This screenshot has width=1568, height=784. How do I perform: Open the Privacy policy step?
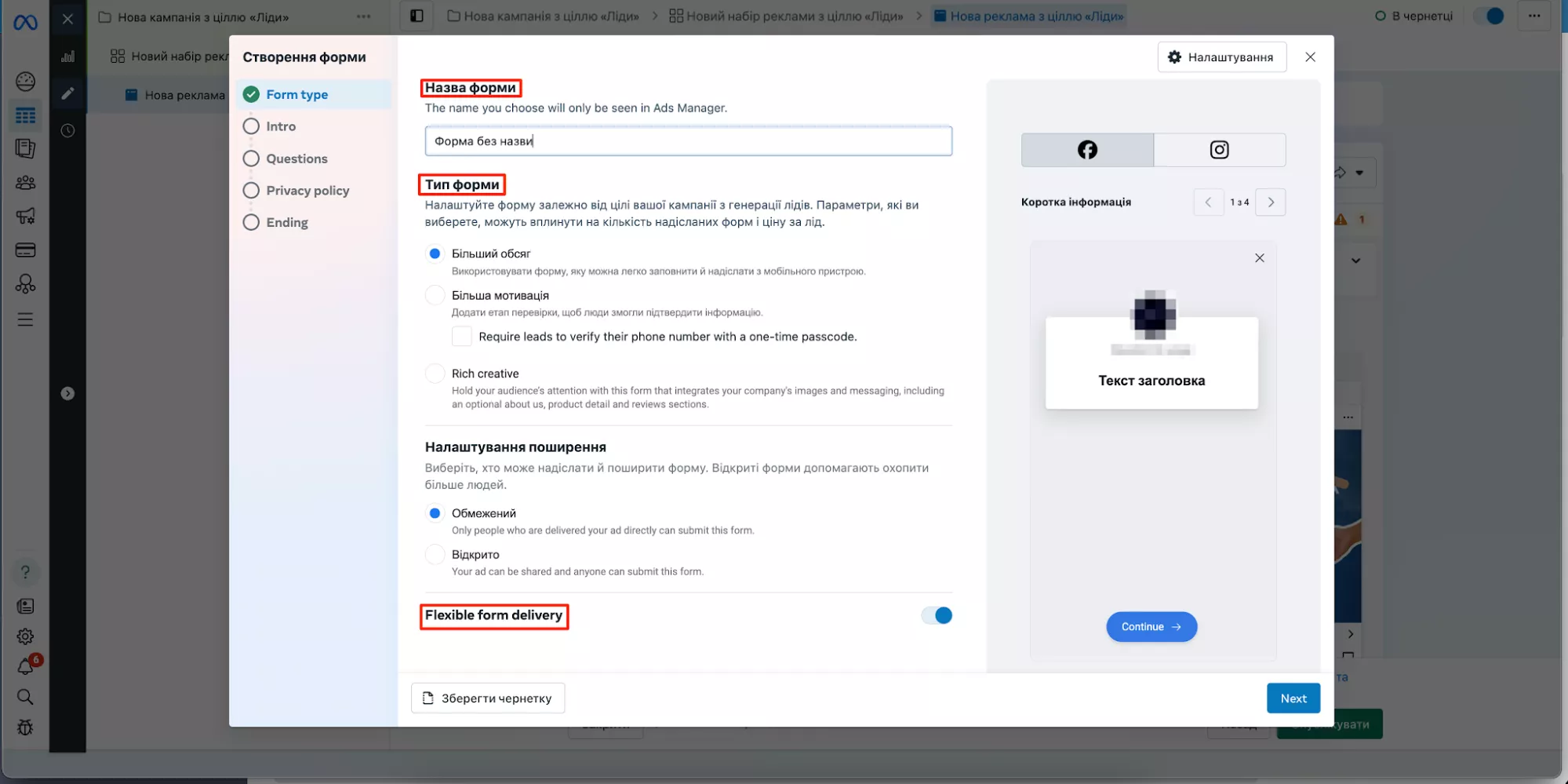tap(307, 191)
